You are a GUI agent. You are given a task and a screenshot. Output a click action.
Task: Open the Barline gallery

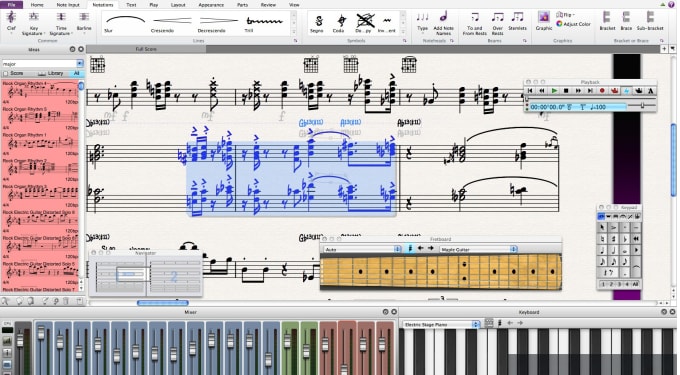tap(84, 22)
